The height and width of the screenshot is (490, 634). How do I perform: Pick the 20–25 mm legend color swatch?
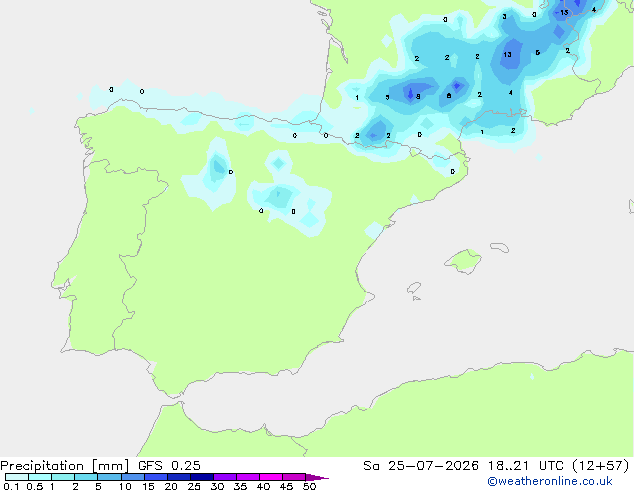179,477
